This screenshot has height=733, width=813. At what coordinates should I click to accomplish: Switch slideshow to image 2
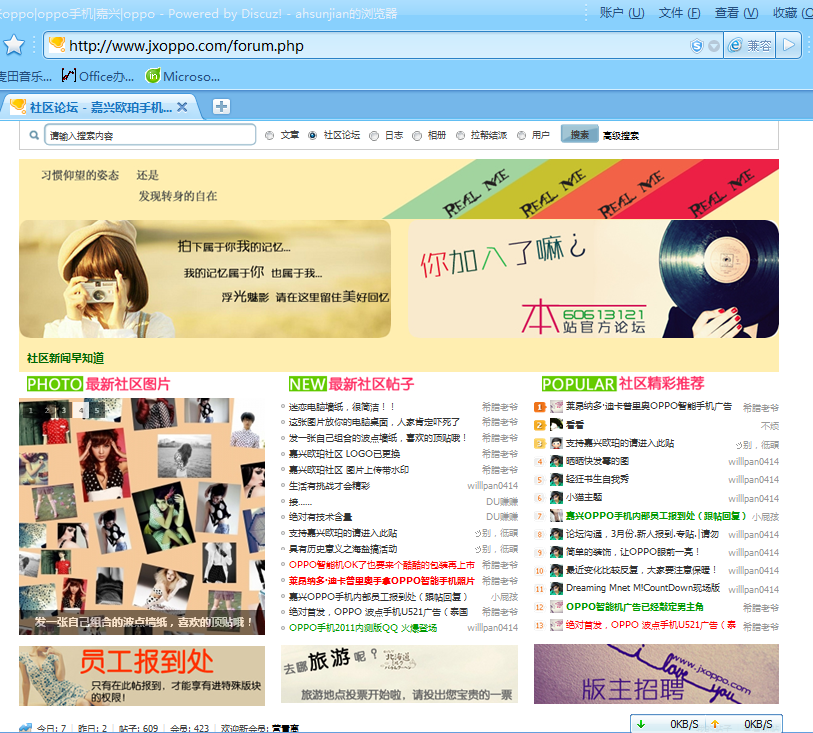point(47,410)
